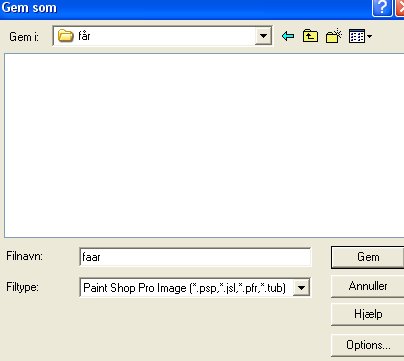This screenshot has width=404, height=361.
Task: Open the View menu icon
Action: [360, 36]
